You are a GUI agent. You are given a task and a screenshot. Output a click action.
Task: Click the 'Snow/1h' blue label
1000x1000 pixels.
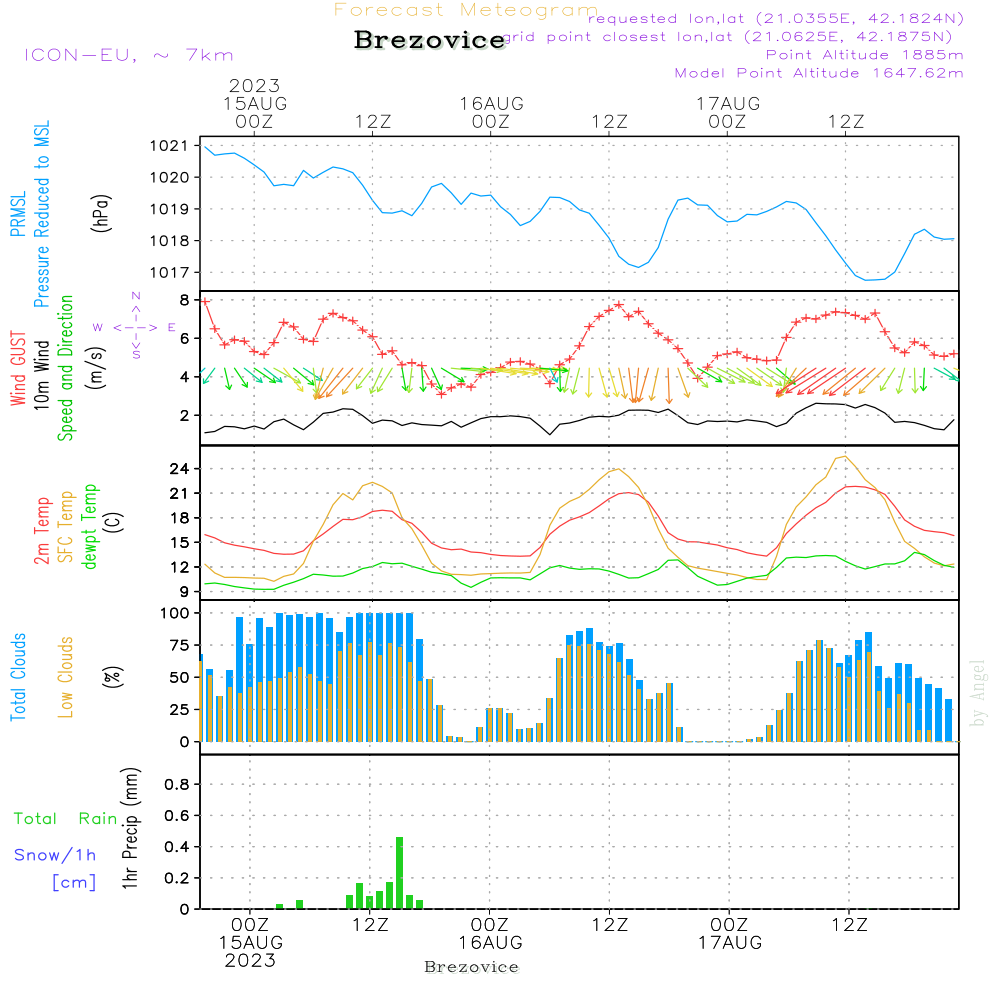pyautogui.click(x=55, y=855)
